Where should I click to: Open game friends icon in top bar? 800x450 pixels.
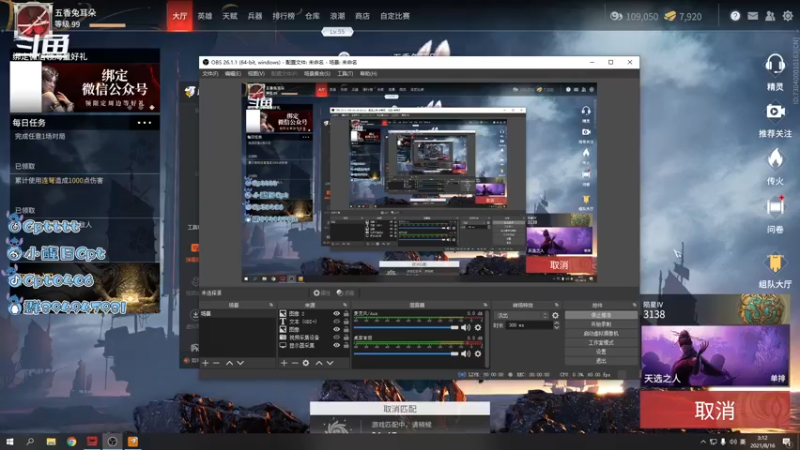click(770, 16)
